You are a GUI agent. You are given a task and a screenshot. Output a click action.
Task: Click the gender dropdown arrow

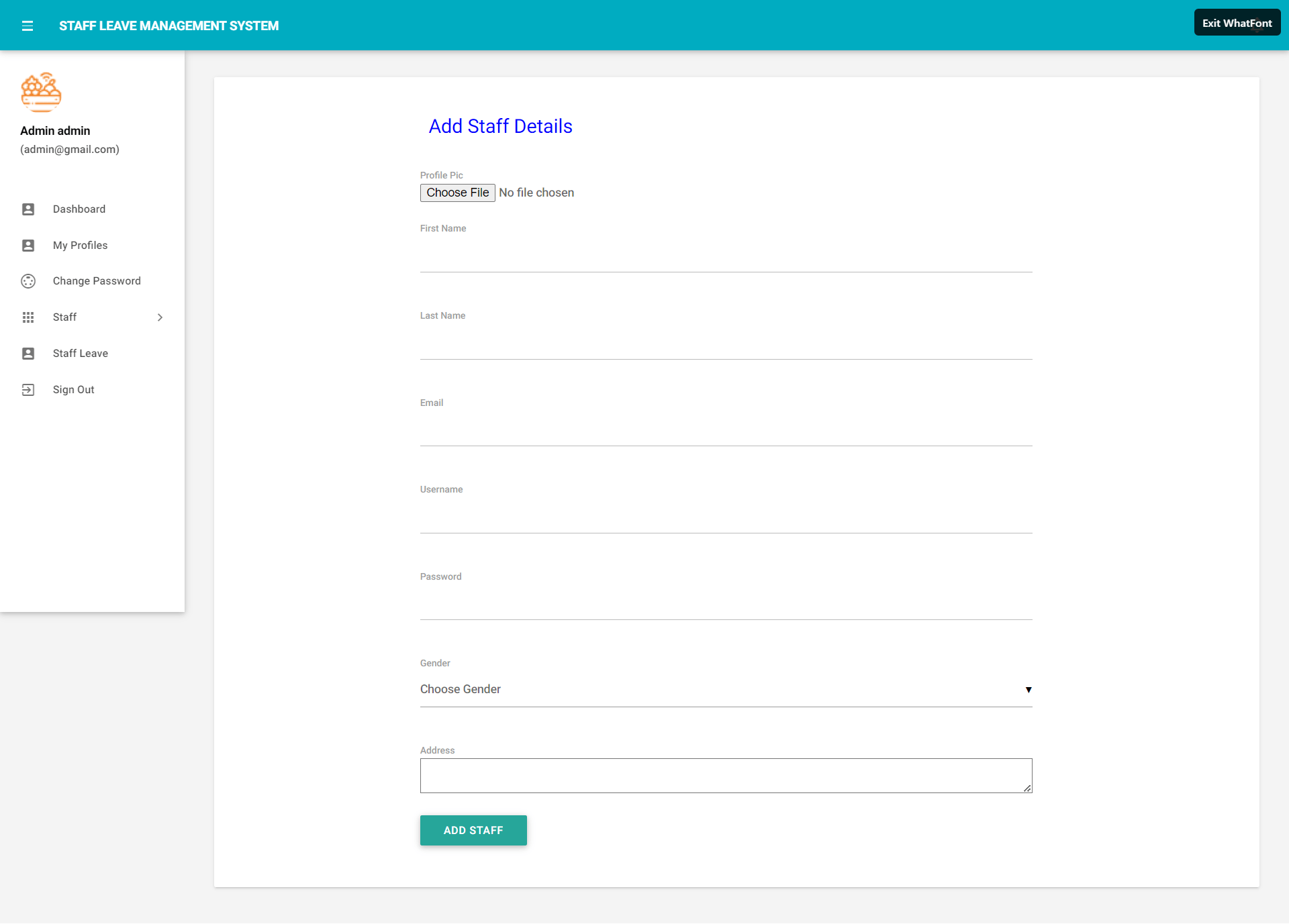point(1029,690)
